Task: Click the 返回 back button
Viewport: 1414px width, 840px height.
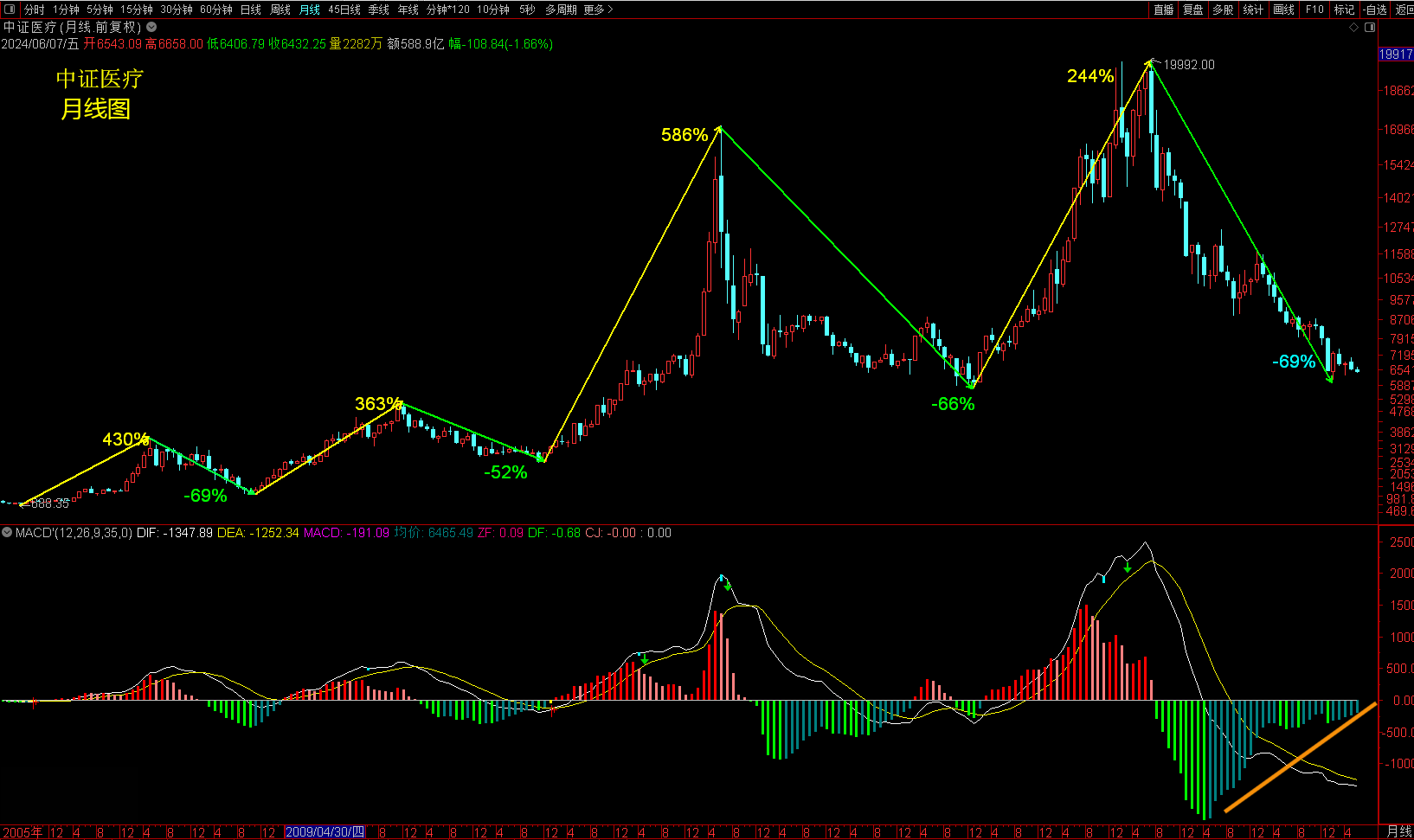Action: click(1404, 10)
